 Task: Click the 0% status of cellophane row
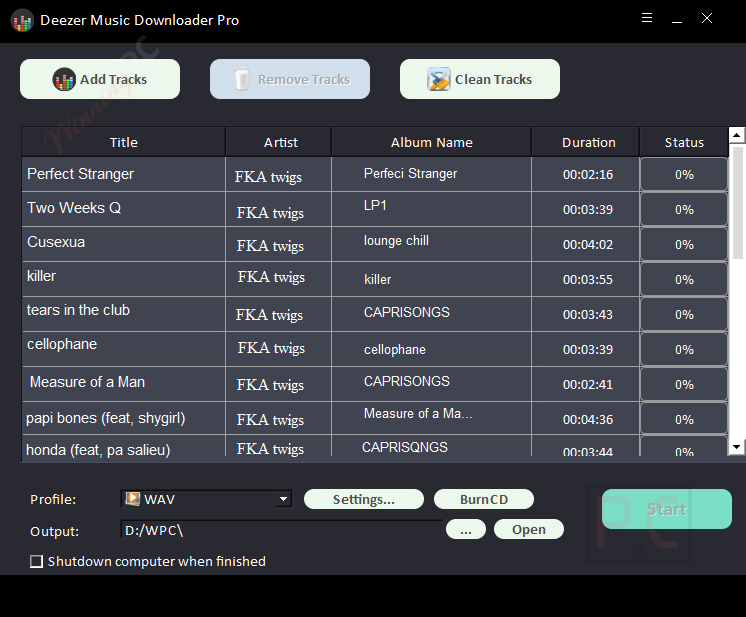[x=684, y=350]
